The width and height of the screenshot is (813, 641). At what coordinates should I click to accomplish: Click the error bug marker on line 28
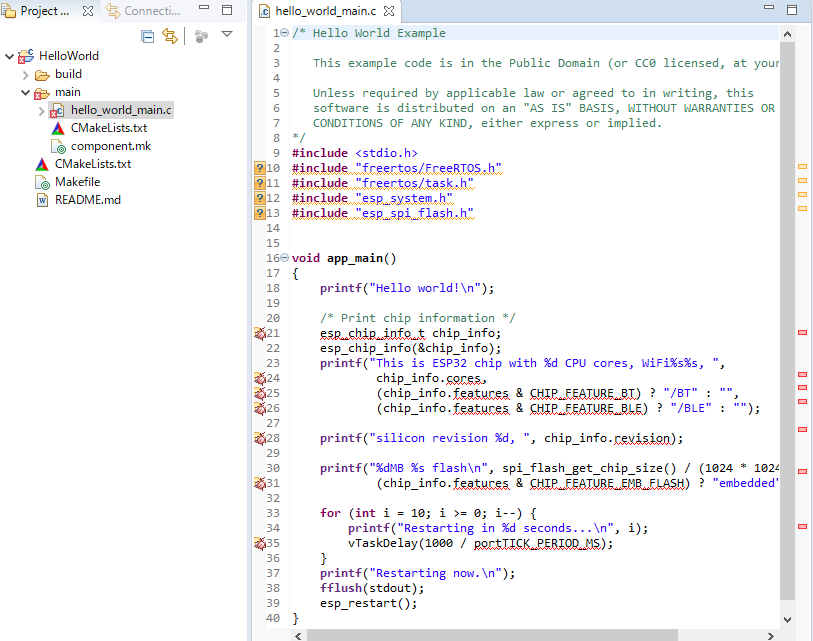click(x=260, y=438)
